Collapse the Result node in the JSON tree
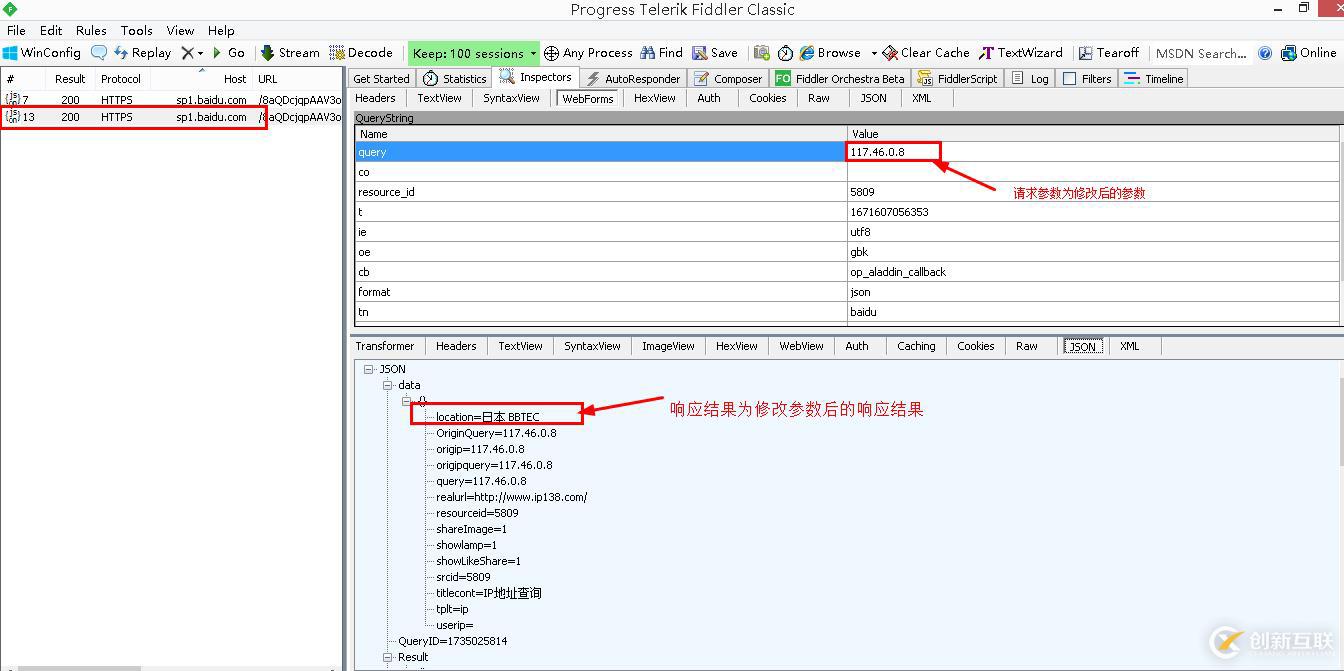Screen dimensions: 1344x671 click(x=388, y=657)
